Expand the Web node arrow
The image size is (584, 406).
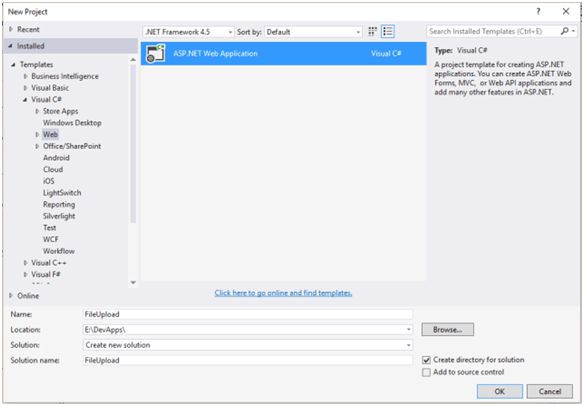coord(37,134)
